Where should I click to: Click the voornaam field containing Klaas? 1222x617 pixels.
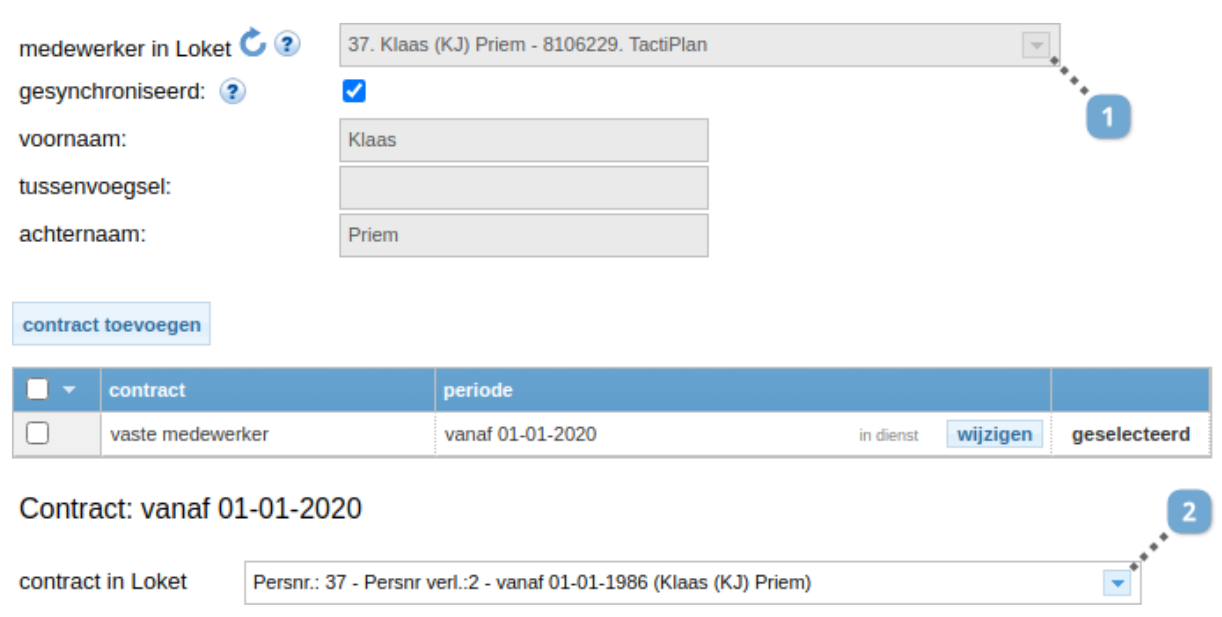click(x=524, y=140)
